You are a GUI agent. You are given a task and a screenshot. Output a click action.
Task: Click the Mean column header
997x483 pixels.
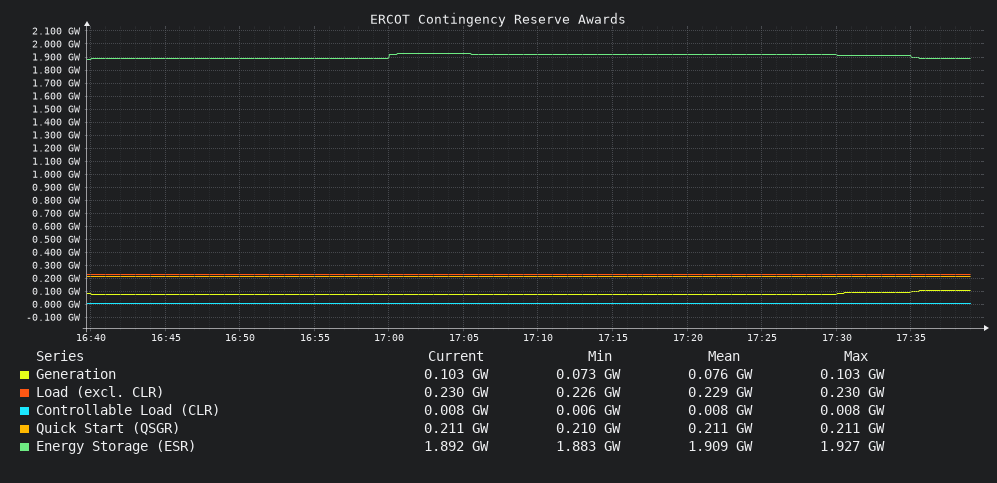click(724, 357)
